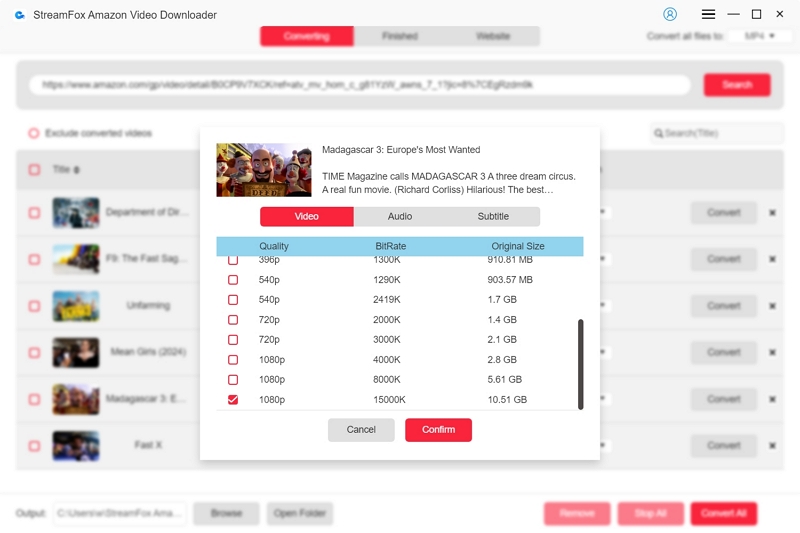
Task: Open the hamburger menu icon
Action: tap(708, 14)
